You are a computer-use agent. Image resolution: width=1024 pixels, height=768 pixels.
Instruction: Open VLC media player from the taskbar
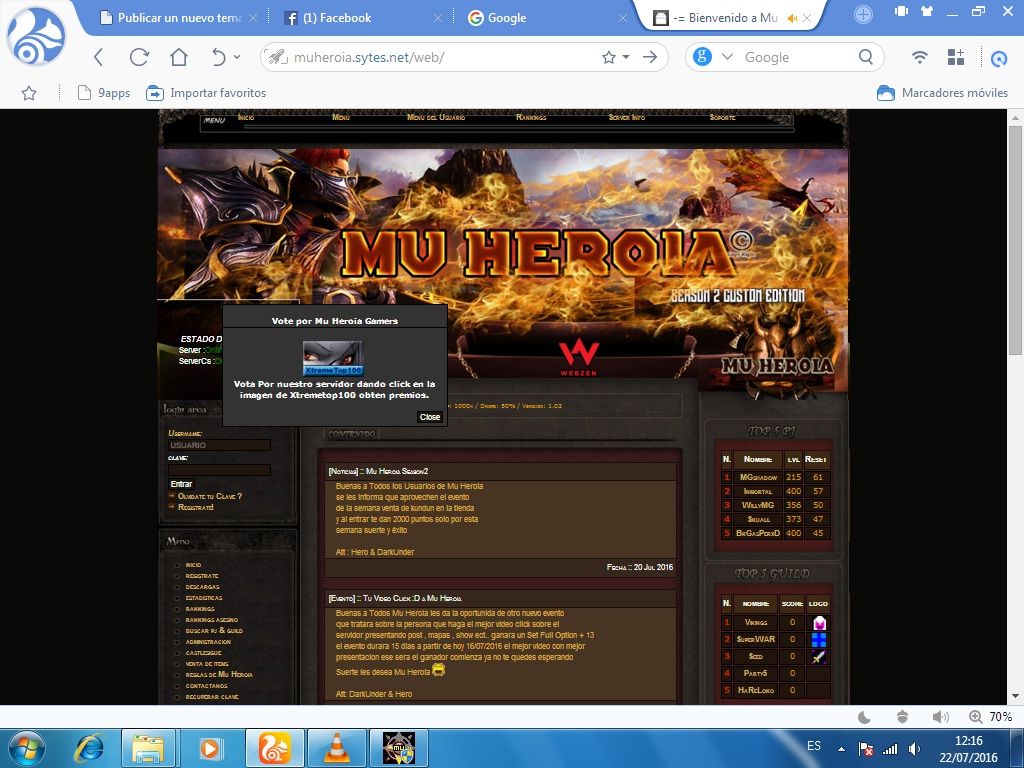336,748
